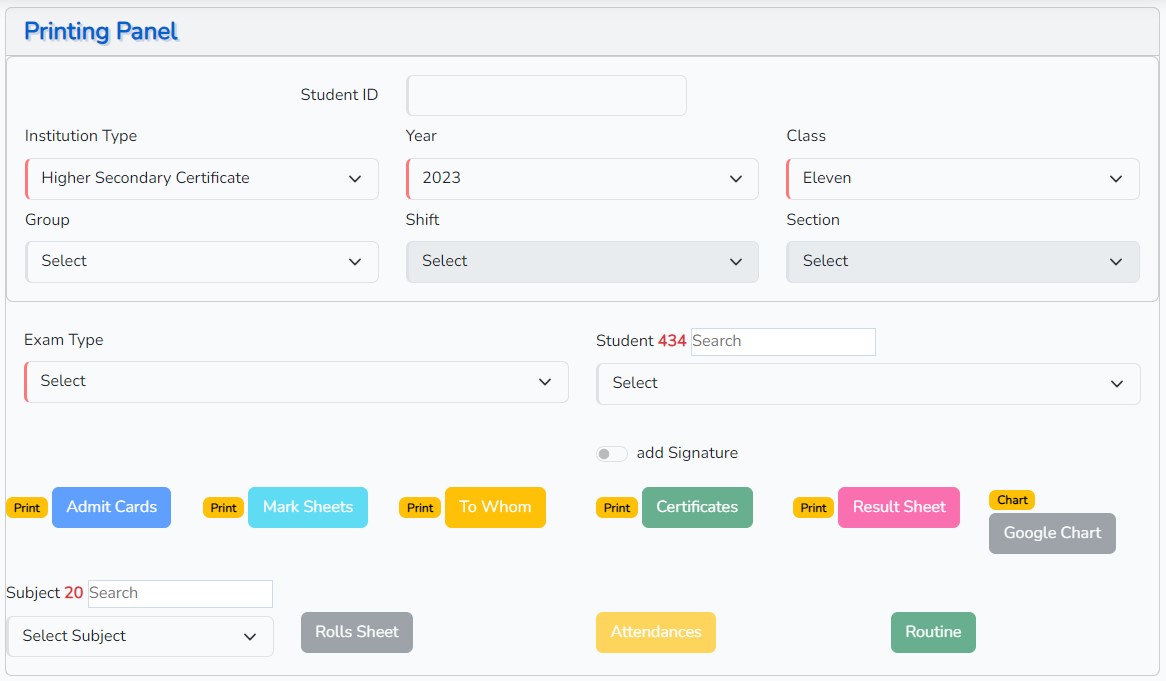Click the Admit Cards button
1166x681 pixels.
[x=111, y=507]
